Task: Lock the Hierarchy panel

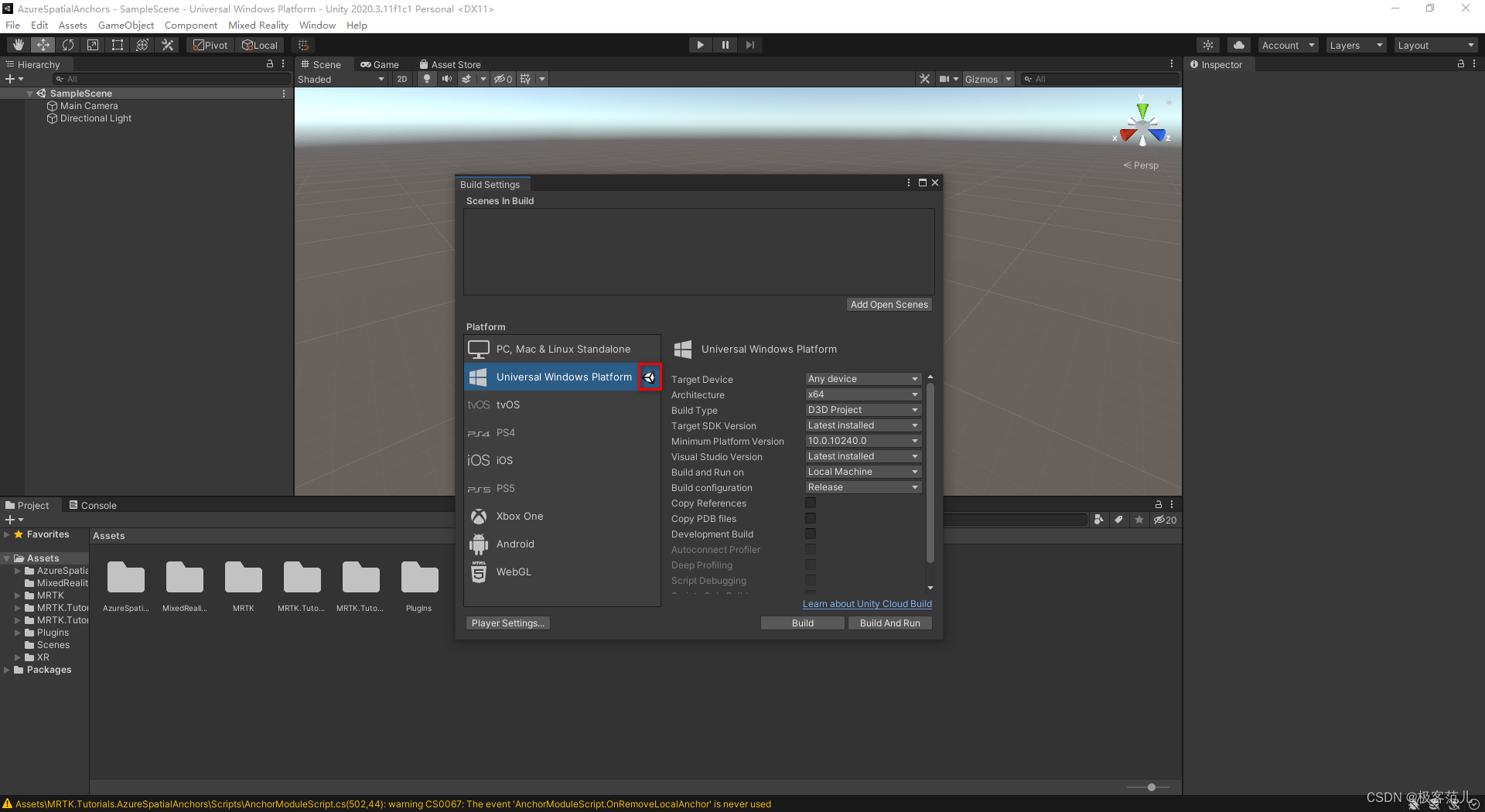Action: pos(270,64)
